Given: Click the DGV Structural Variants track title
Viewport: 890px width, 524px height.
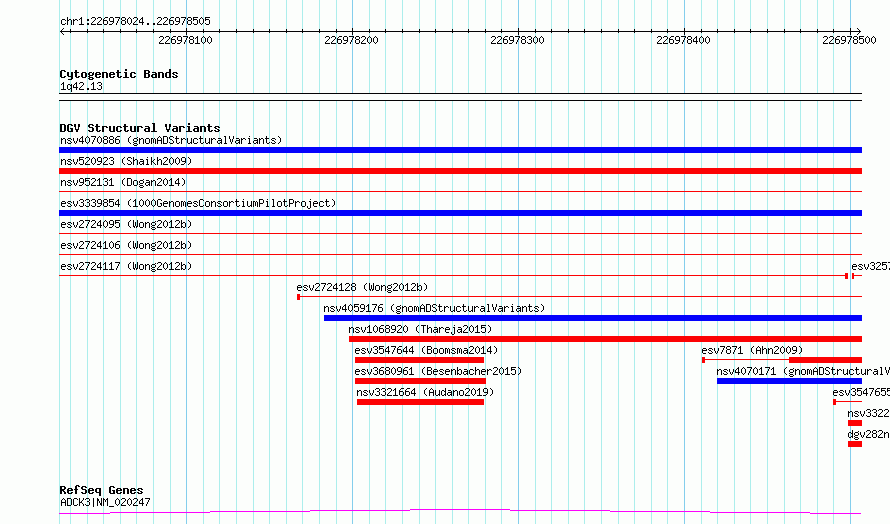Looking at the screenshot, I should click(x=140, y=128).
